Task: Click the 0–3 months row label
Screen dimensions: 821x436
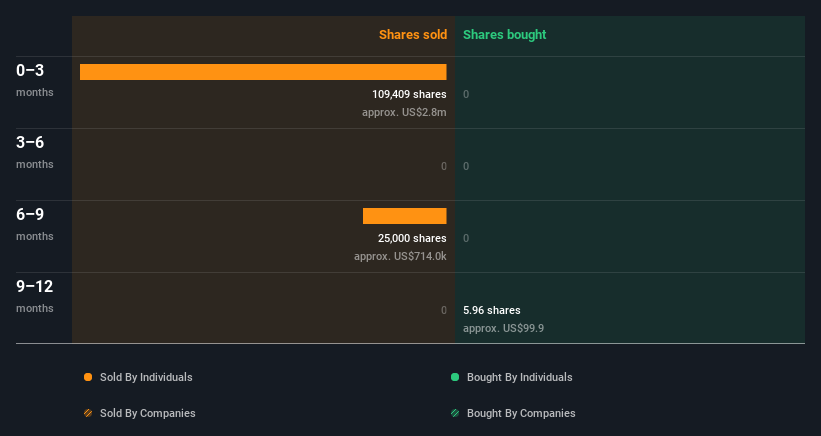Action: pyautogui.click(x=35, y=80)
